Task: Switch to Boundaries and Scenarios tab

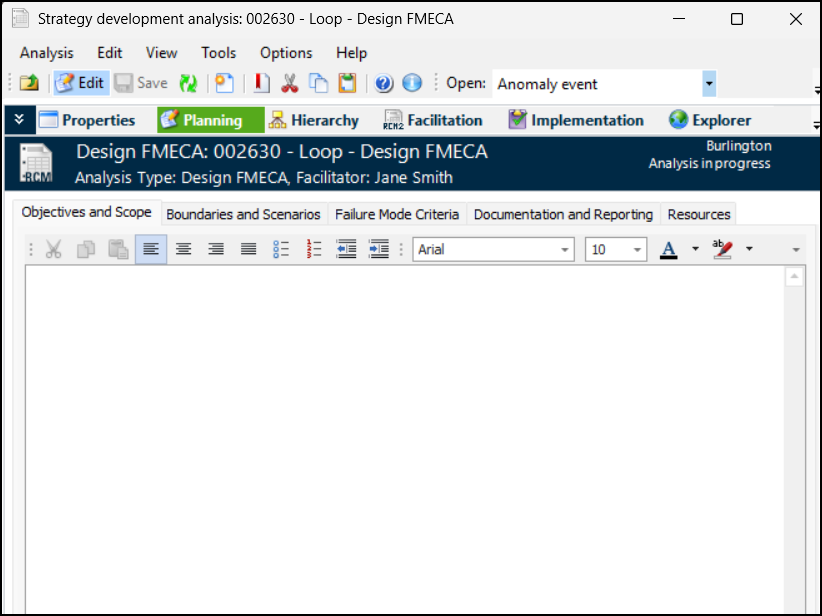Action: click(243, 214)
